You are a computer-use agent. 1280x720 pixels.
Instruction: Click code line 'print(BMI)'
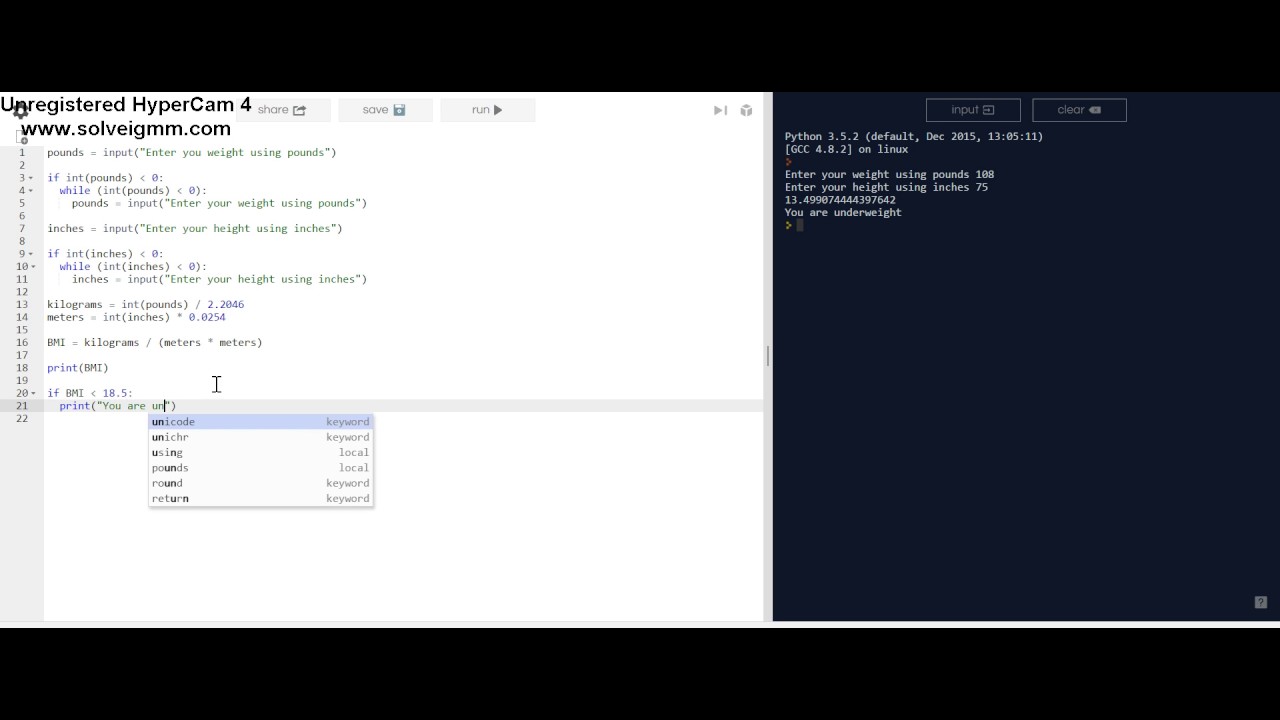click(77, 368)
